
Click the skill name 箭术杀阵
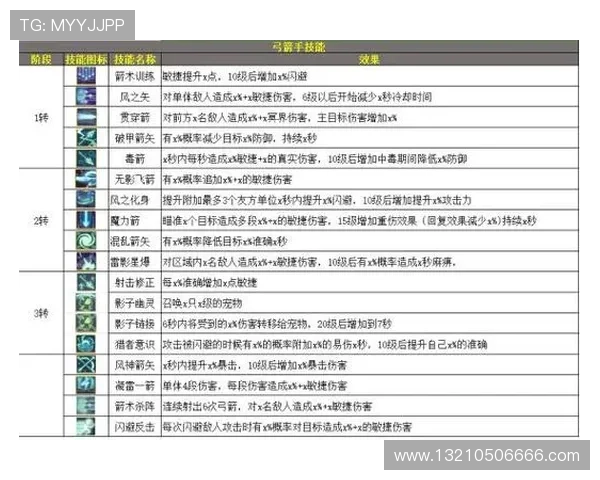point(135,407)
